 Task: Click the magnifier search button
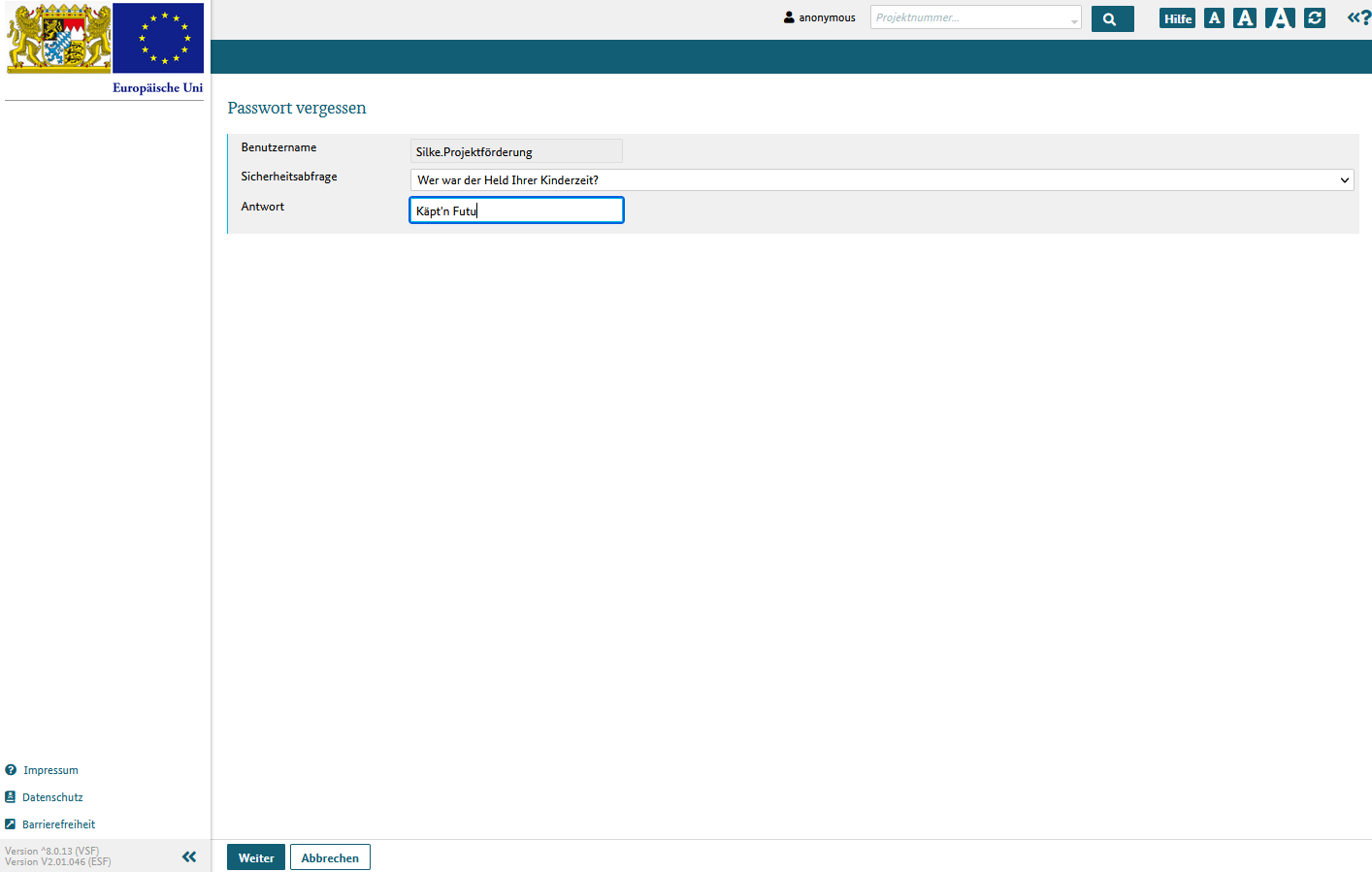[x=1112, y=18]
